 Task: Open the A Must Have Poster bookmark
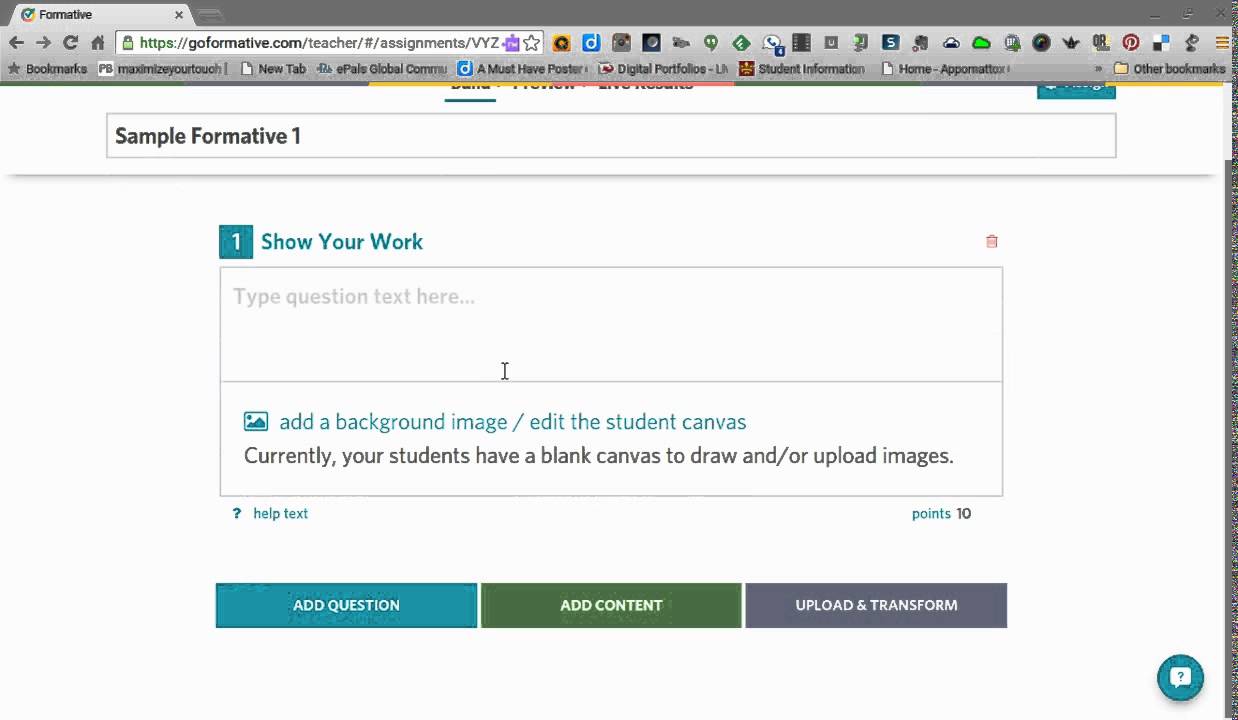523,69
